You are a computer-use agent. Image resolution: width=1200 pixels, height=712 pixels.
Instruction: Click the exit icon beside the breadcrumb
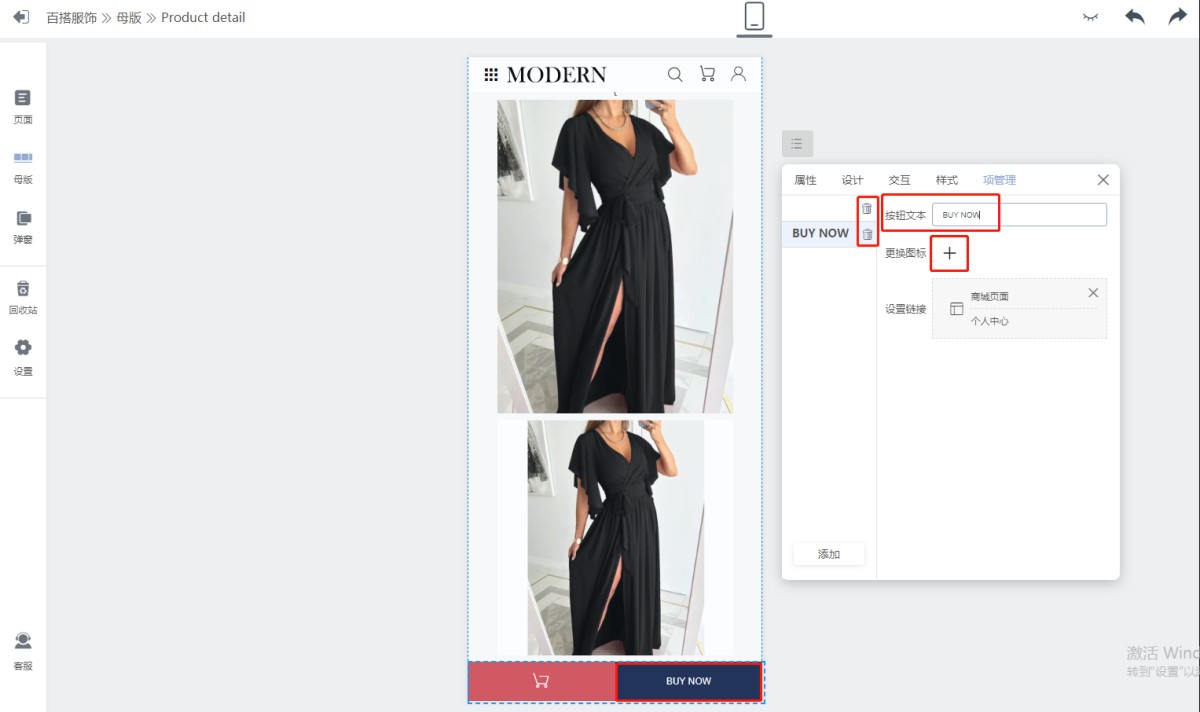pos(21,17)
